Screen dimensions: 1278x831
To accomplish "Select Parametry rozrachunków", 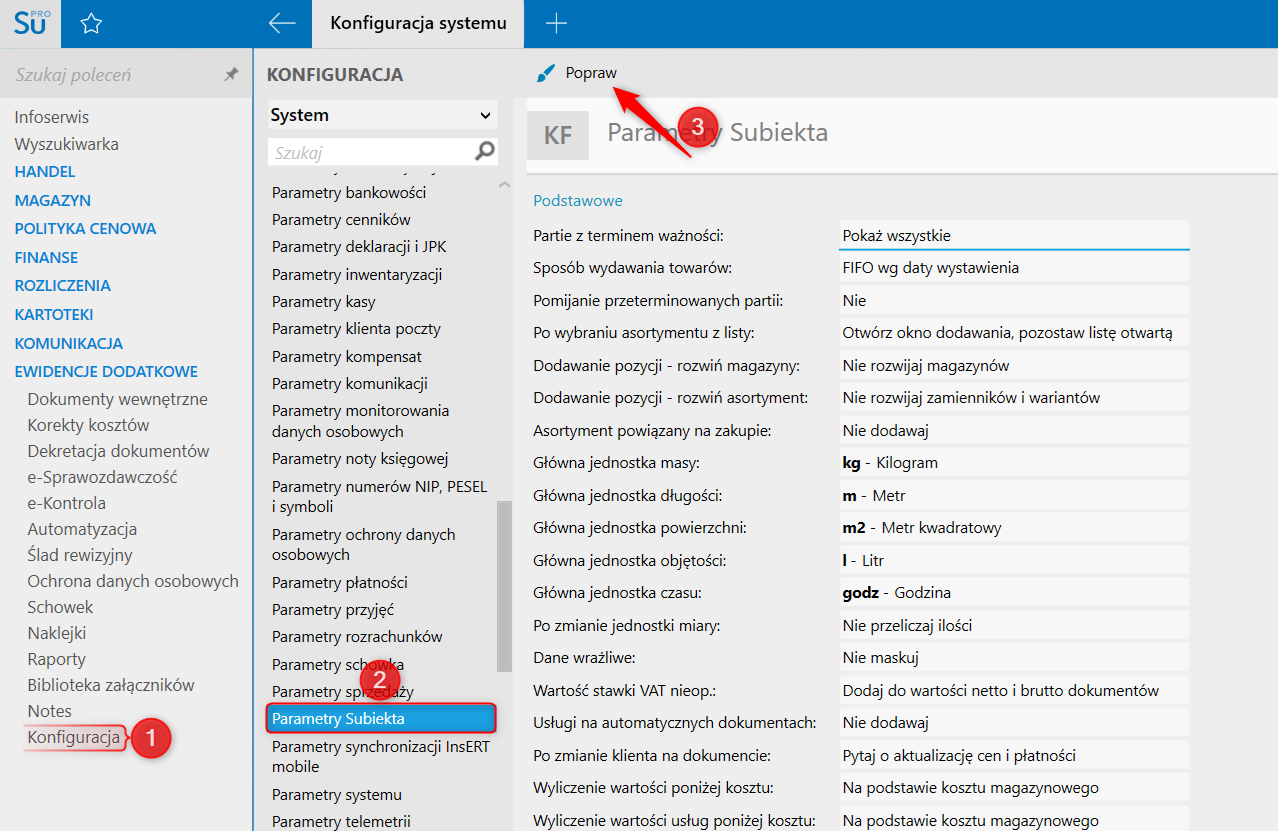I will pos(357,636).
